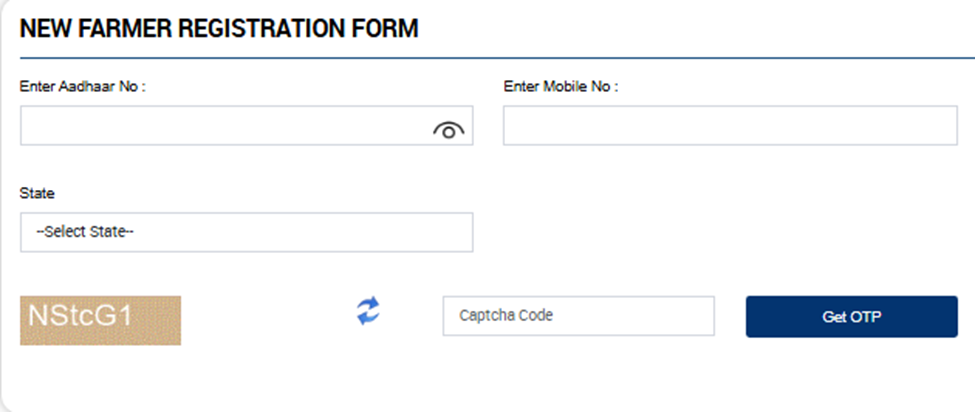Select the tan captcha picture showing NStcG1
The width and height of the screenshot is (975, 412).
[x=101, y=320]
